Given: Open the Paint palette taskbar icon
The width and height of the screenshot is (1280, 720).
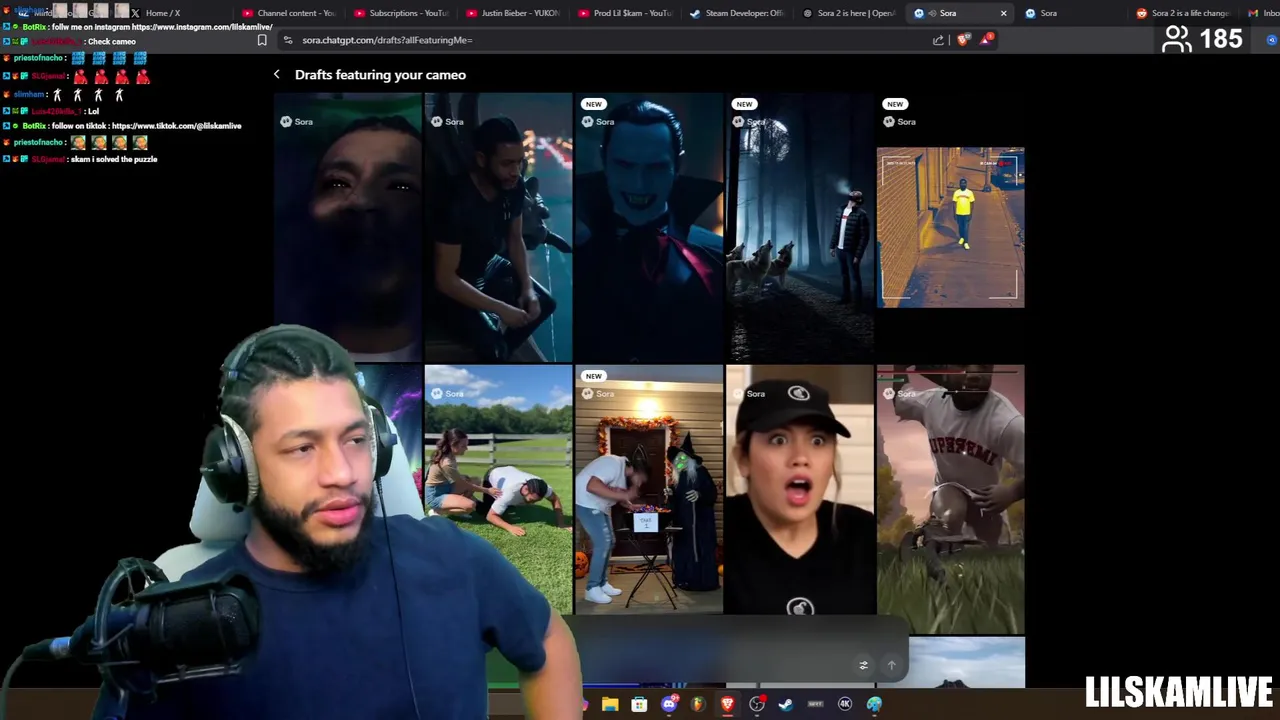Looking at the screenshot, I should click(874, 704).
